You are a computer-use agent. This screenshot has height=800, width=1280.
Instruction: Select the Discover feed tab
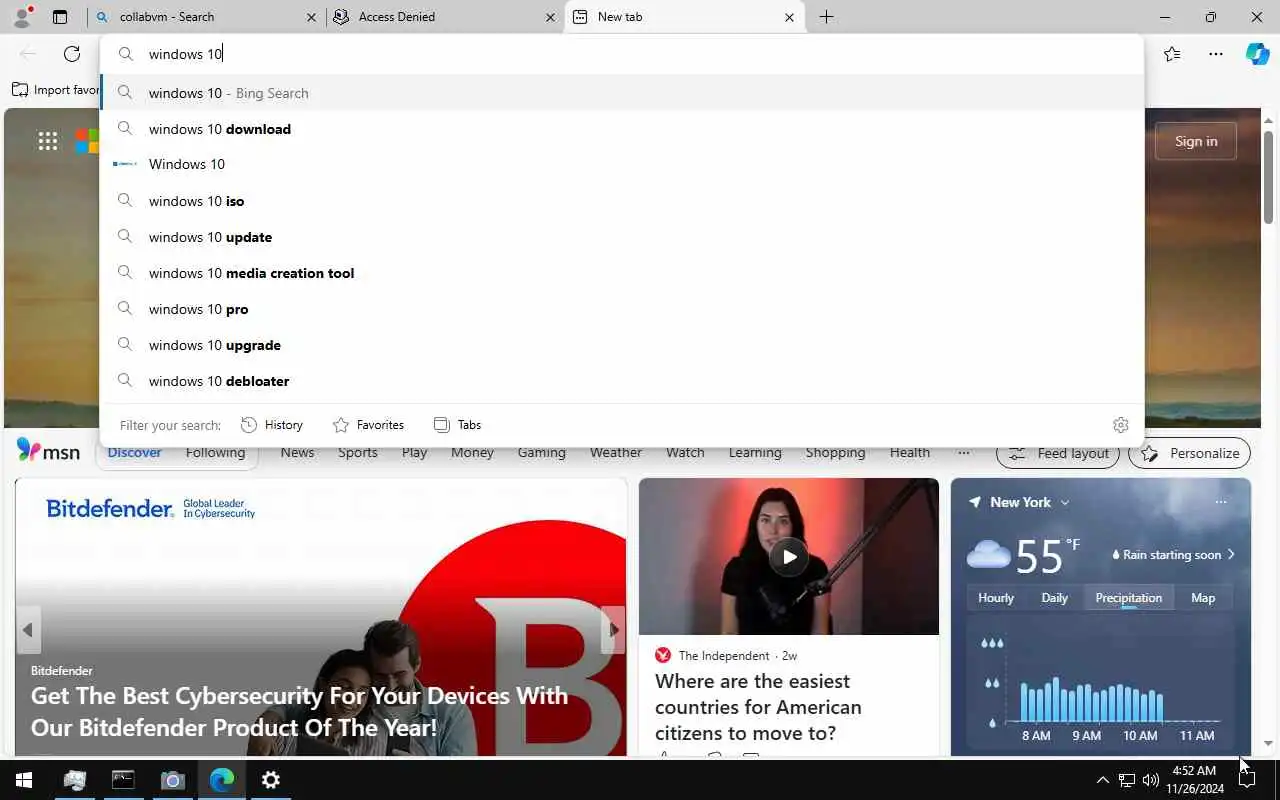(134, 453)
